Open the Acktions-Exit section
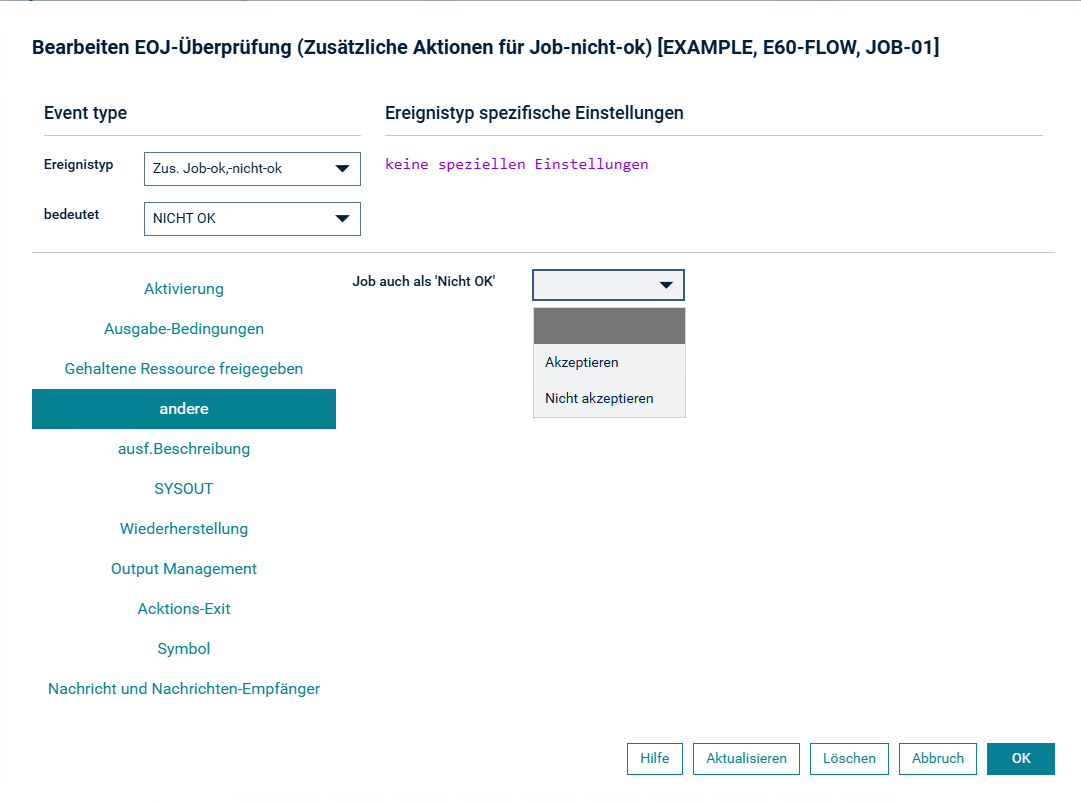The width and height of the screenshot is (1081, 804). (184, 609)
